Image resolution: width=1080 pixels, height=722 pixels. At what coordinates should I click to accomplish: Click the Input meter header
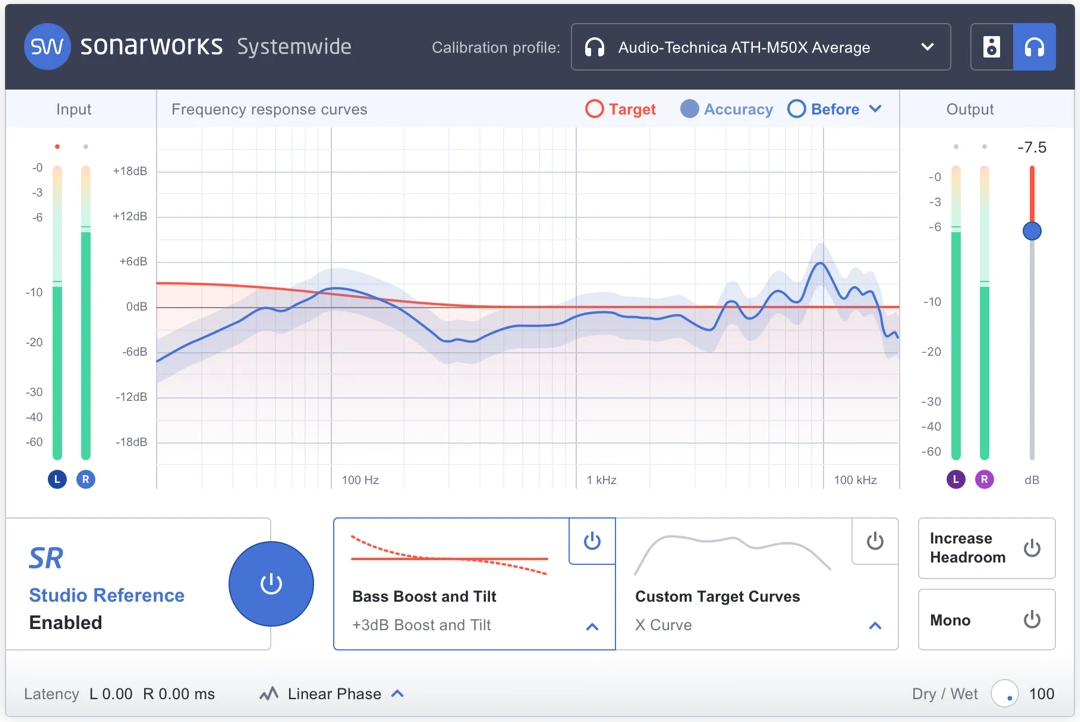click(74, 109)
